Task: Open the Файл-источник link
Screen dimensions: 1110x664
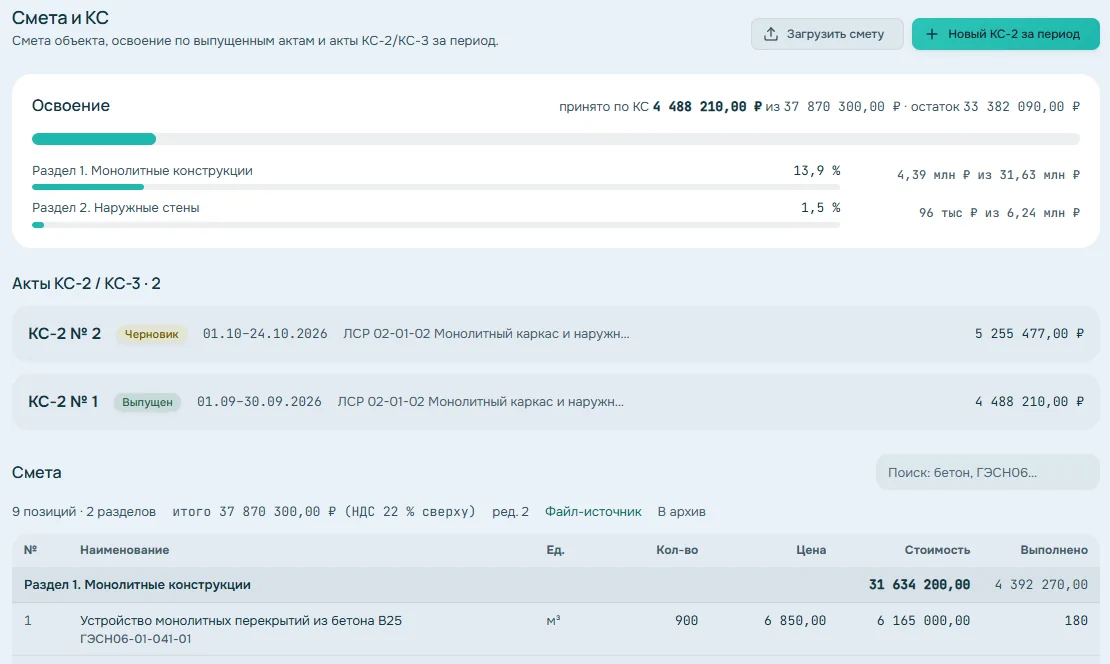Action: [593, 512]
